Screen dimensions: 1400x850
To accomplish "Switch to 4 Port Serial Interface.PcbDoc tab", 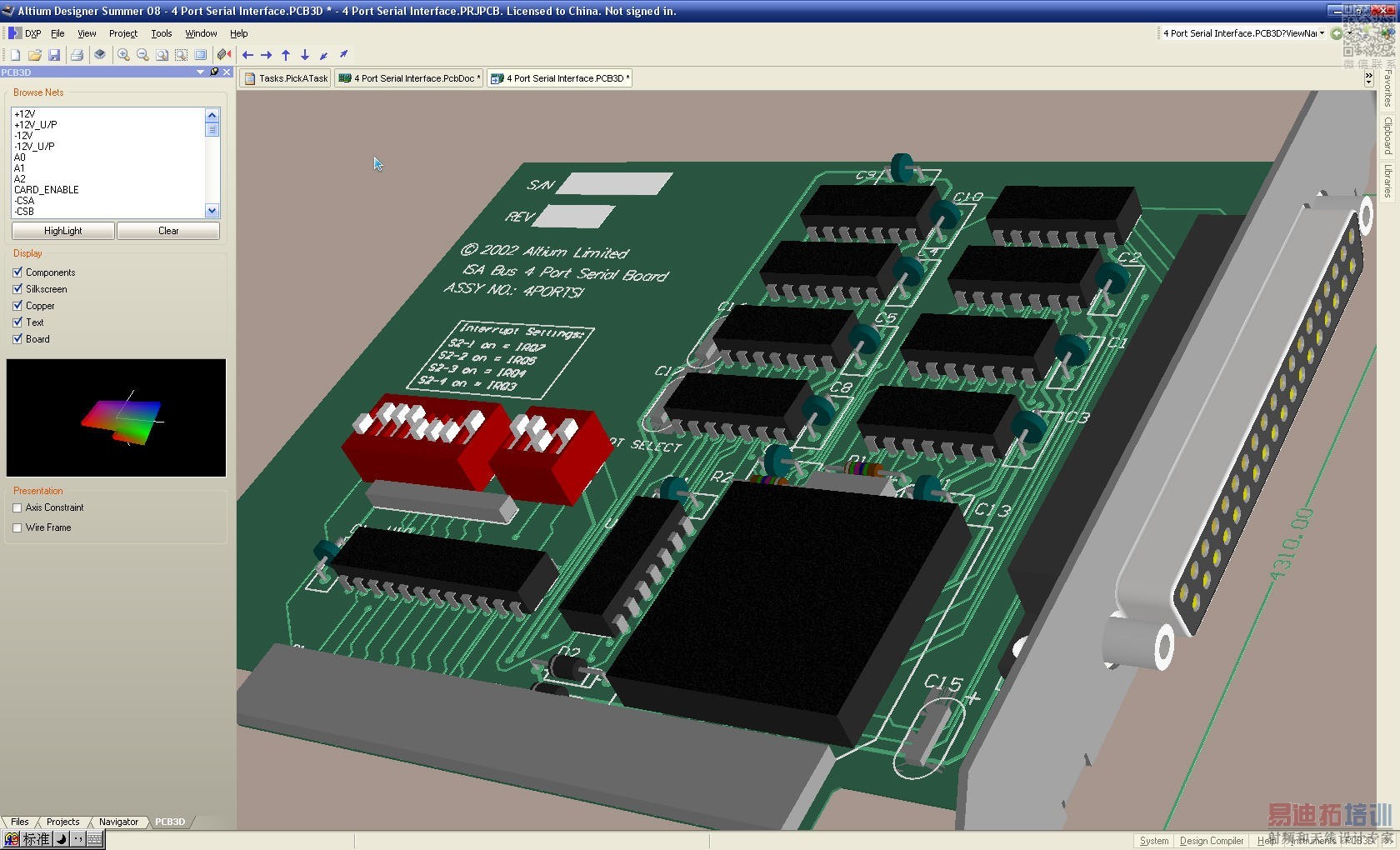I will coord(409,78).
